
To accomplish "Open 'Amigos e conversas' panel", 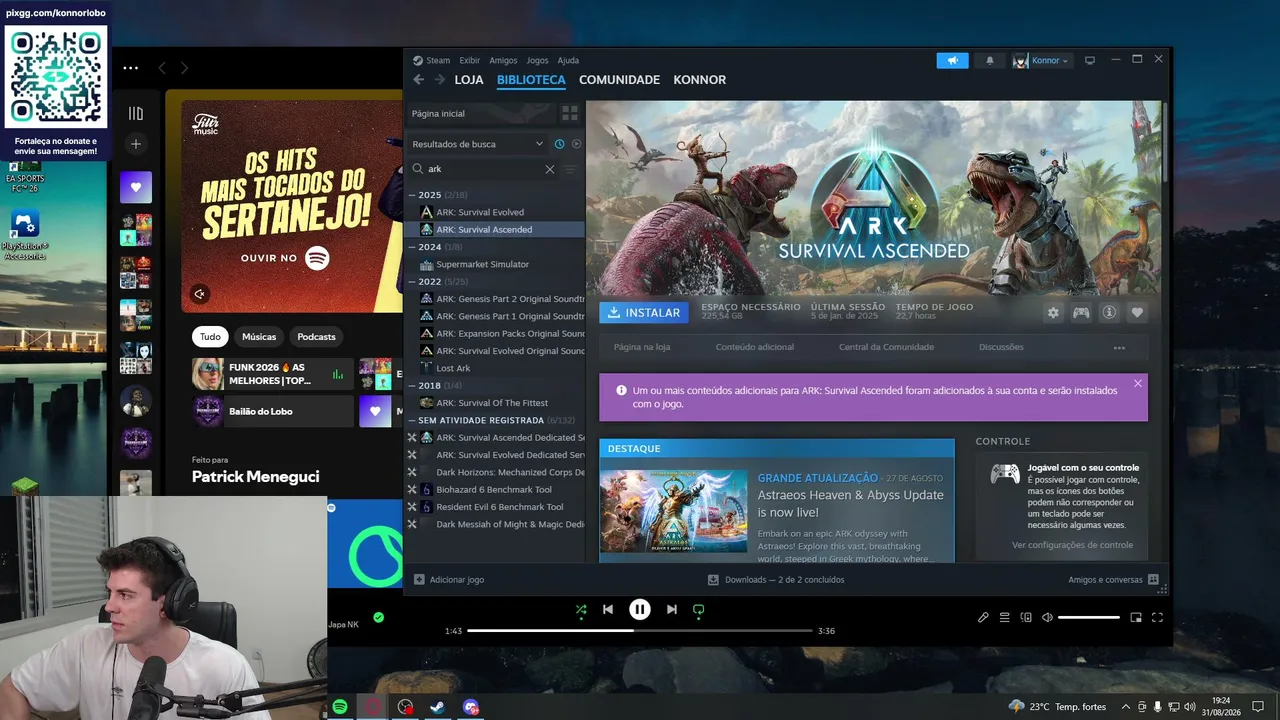I will tap(1113, 579).
